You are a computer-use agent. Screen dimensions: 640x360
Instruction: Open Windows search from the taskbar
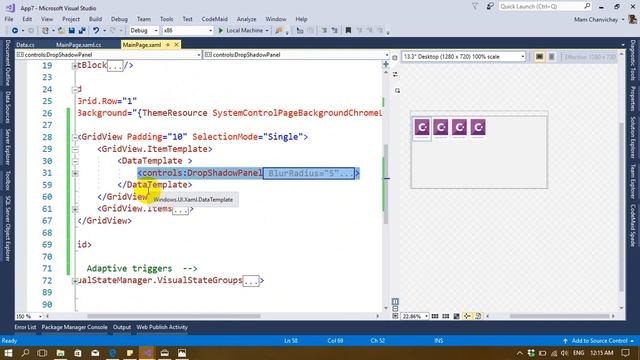[x=25, y=353]
